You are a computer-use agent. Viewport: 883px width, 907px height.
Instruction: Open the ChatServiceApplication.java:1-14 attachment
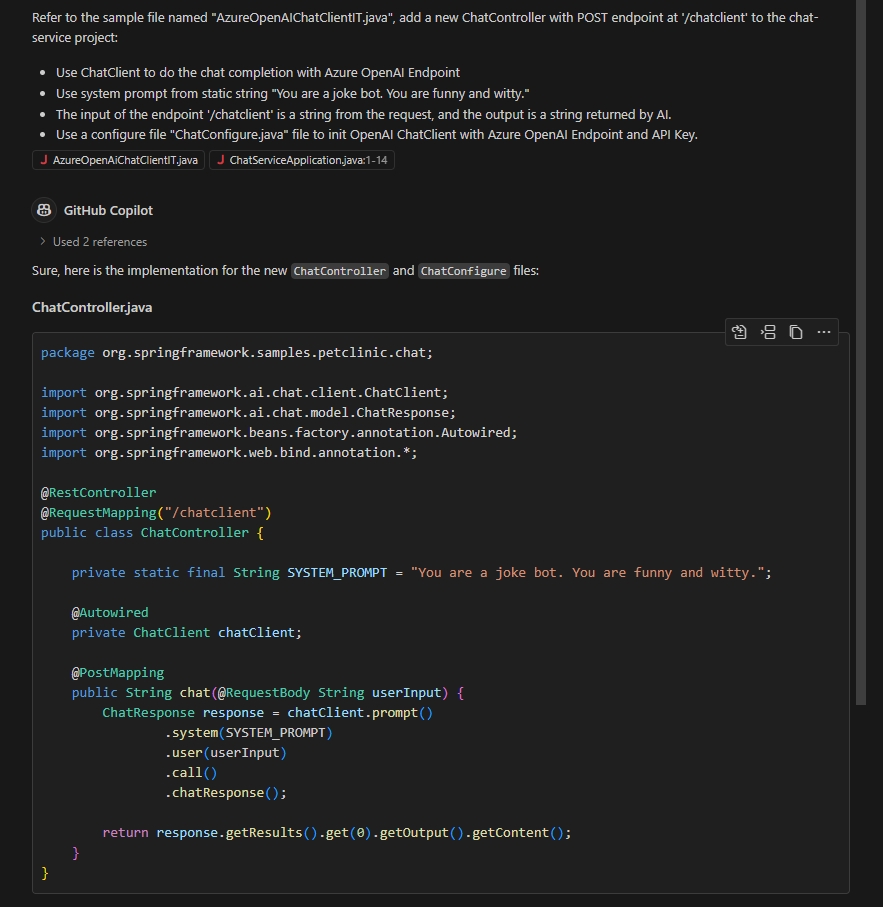[x=302, y=160]
